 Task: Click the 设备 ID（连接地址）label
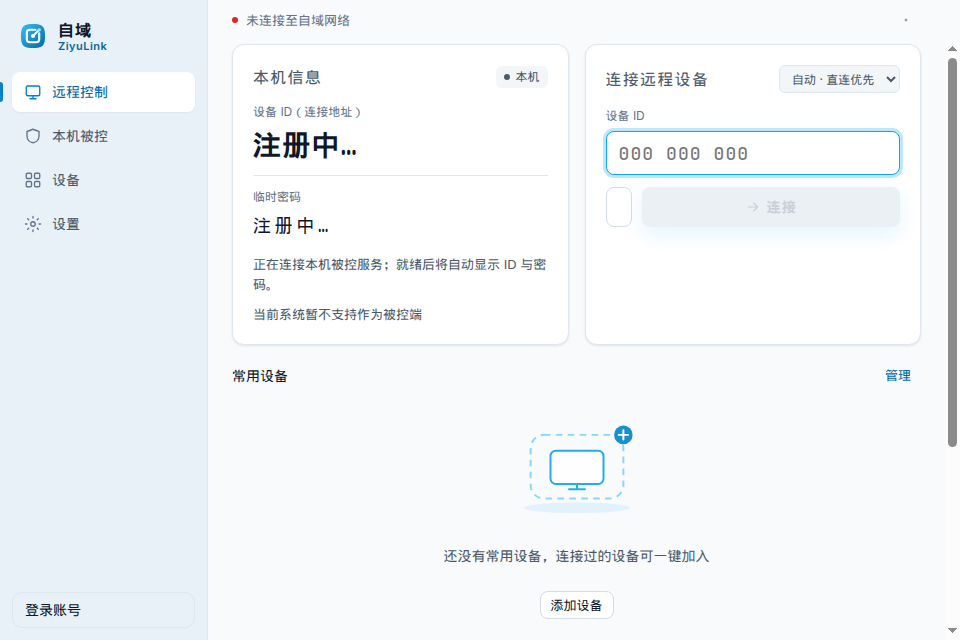click(307, 112)
